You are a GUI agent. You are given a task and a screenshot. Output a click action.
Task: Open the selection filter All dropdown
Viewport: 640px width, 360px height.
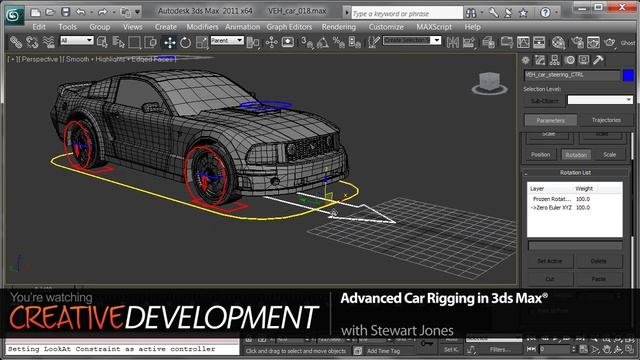pyautogui.click(x=77, y=40)
